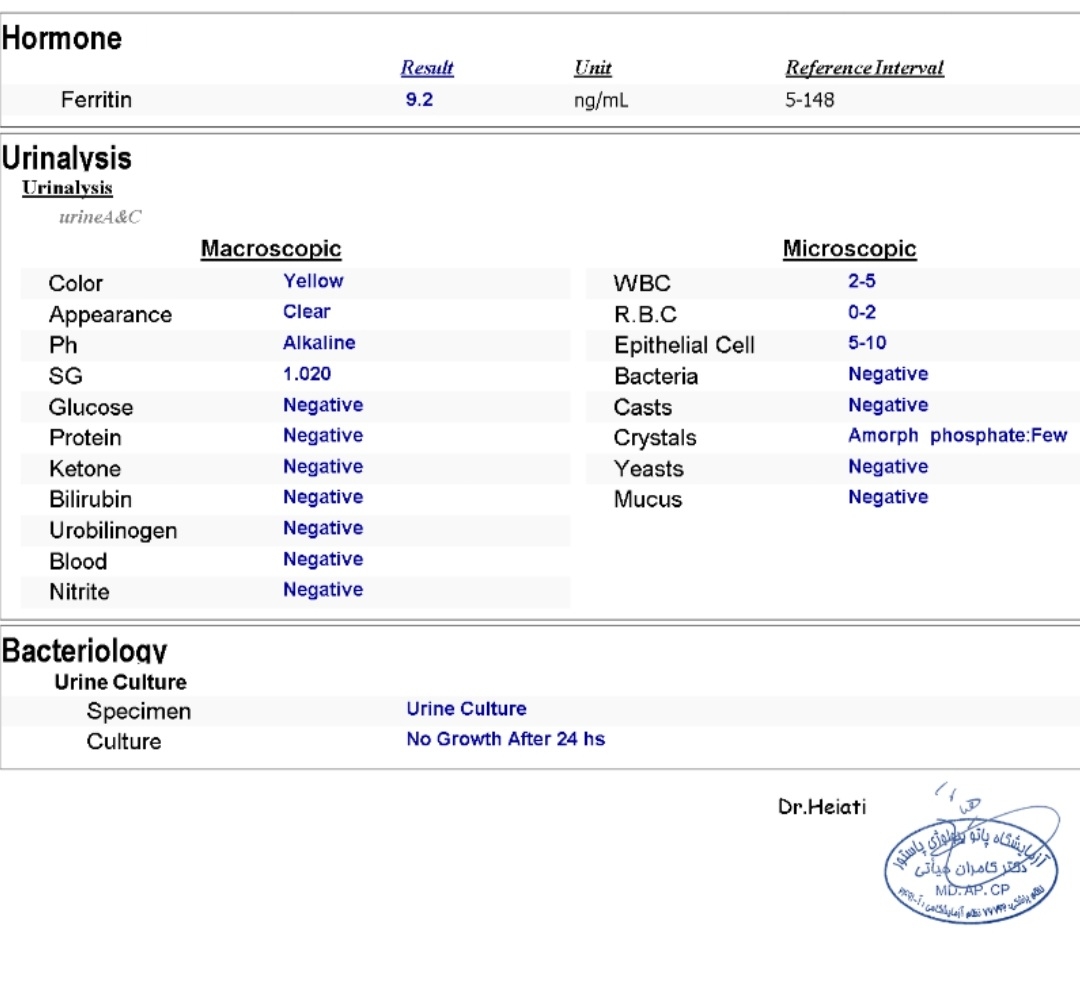1080x987 pixels.
Task: Click the Epithelial Cell value 5-10
Action: click(867, 343)
